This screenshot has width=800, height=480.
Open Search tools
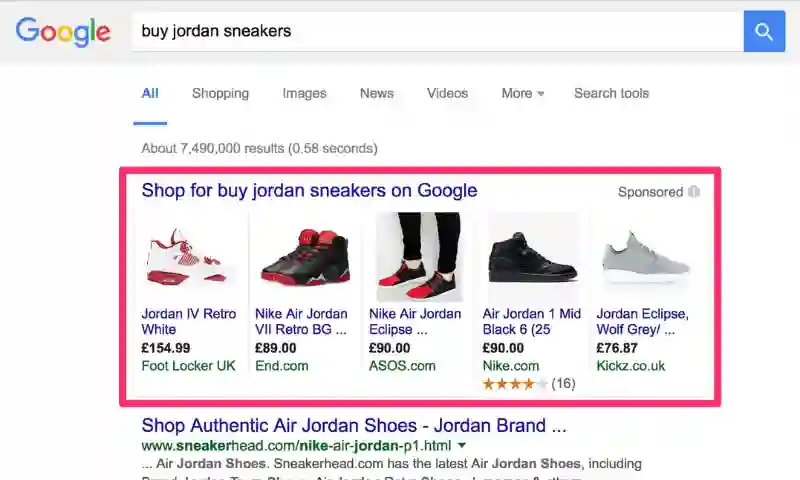(611, 93)
